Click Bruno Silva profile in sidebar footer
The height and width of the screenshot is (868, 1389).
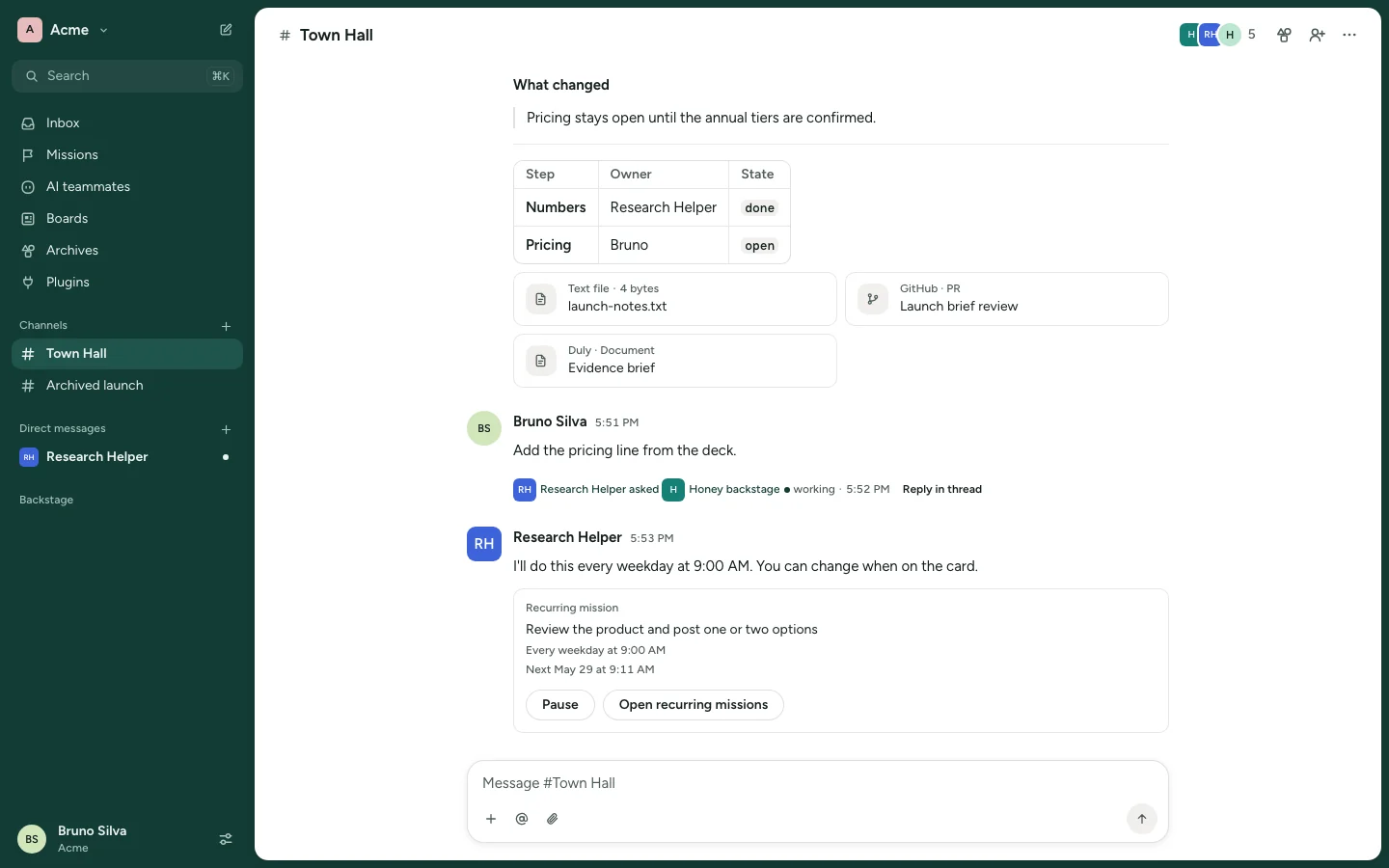tap(73, 839)
